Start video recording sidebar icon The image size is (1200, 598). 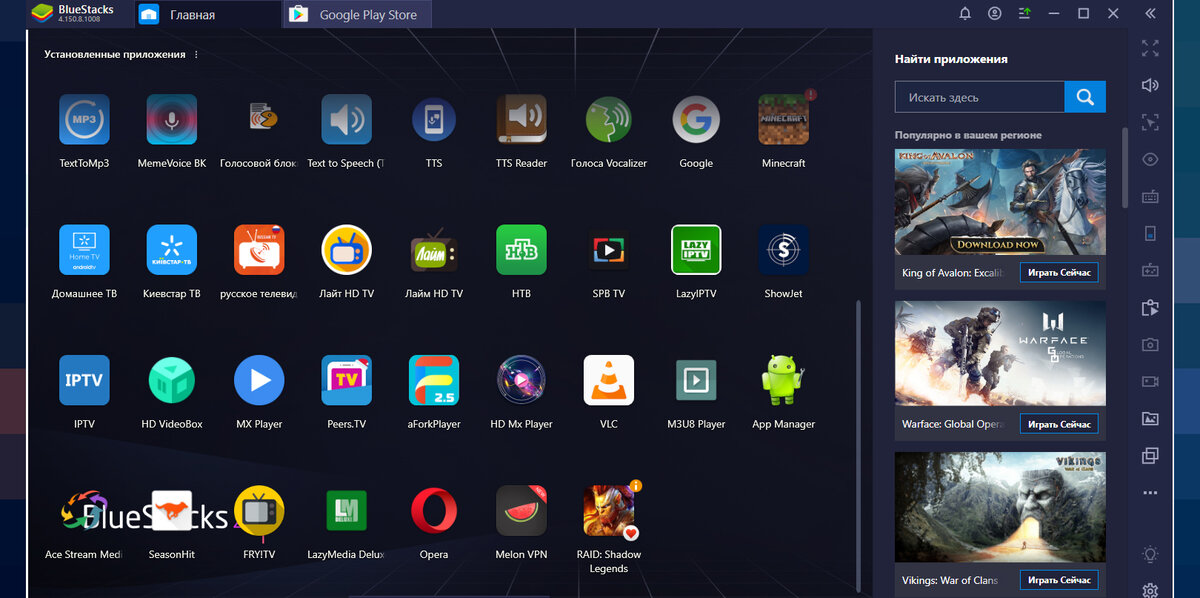coord(1150,381)
